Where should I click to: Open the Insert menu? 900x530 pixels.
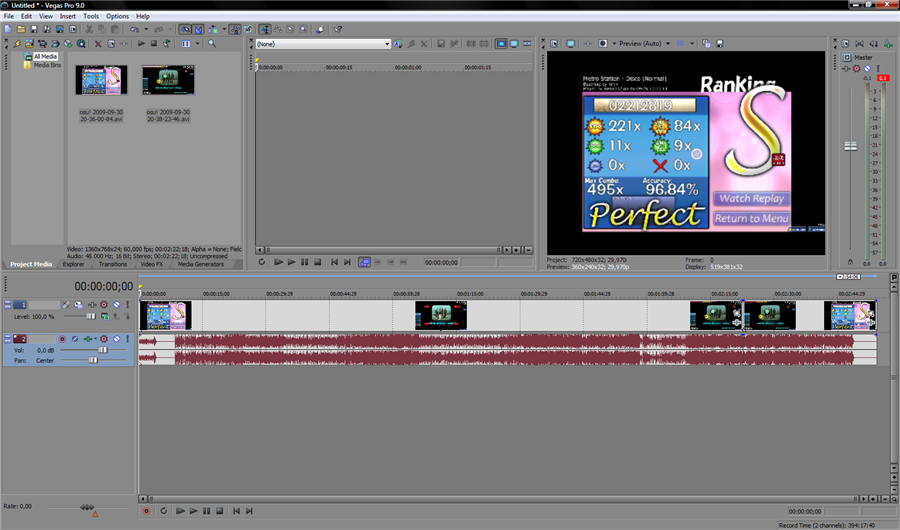coord(68,16)
